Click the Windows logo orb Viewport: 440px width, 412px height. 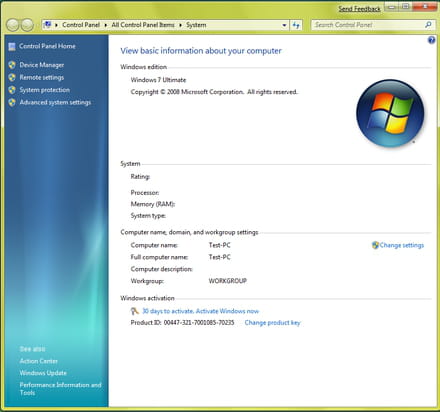(390, 113)
